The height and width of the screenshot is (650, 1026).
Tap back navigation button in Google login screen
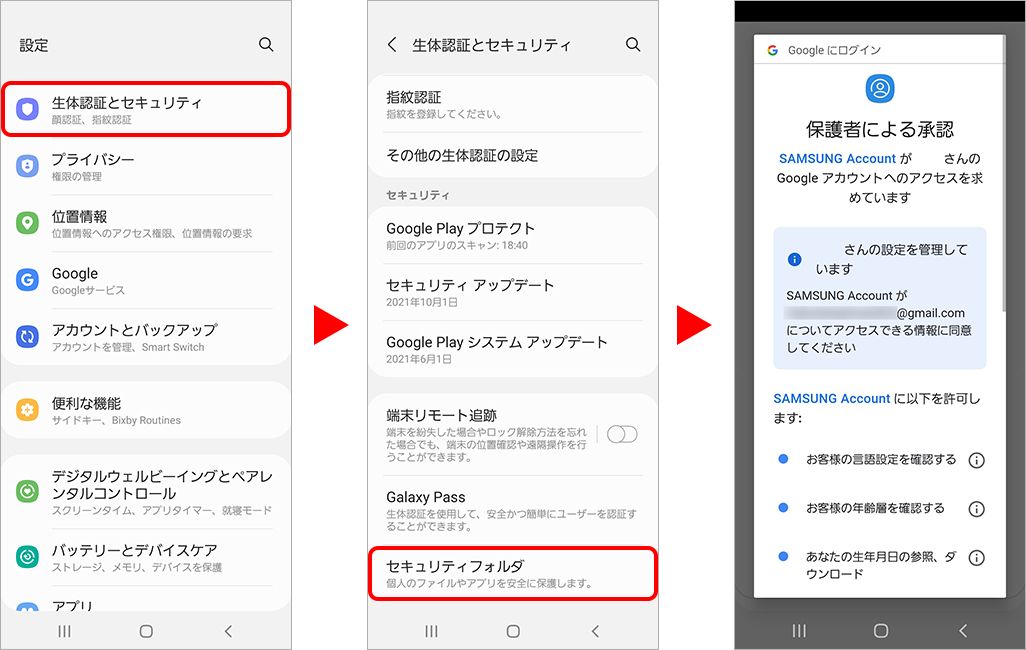[963, 631]
